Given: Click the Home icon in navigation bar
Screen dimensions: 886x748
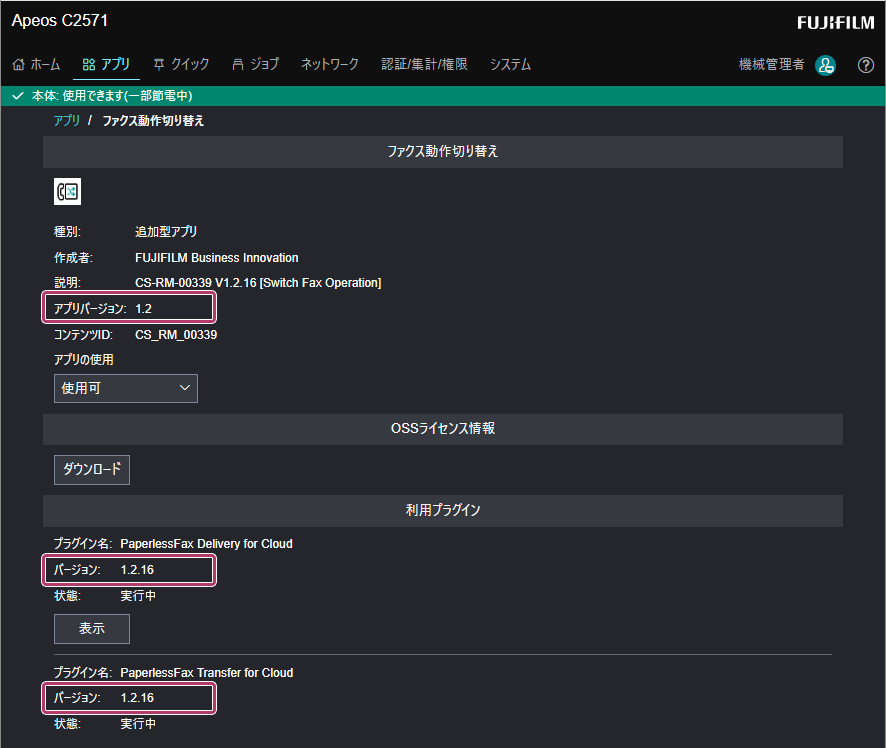Looking at the screenshot, I should pyautogui.click(x=19, y=64).
